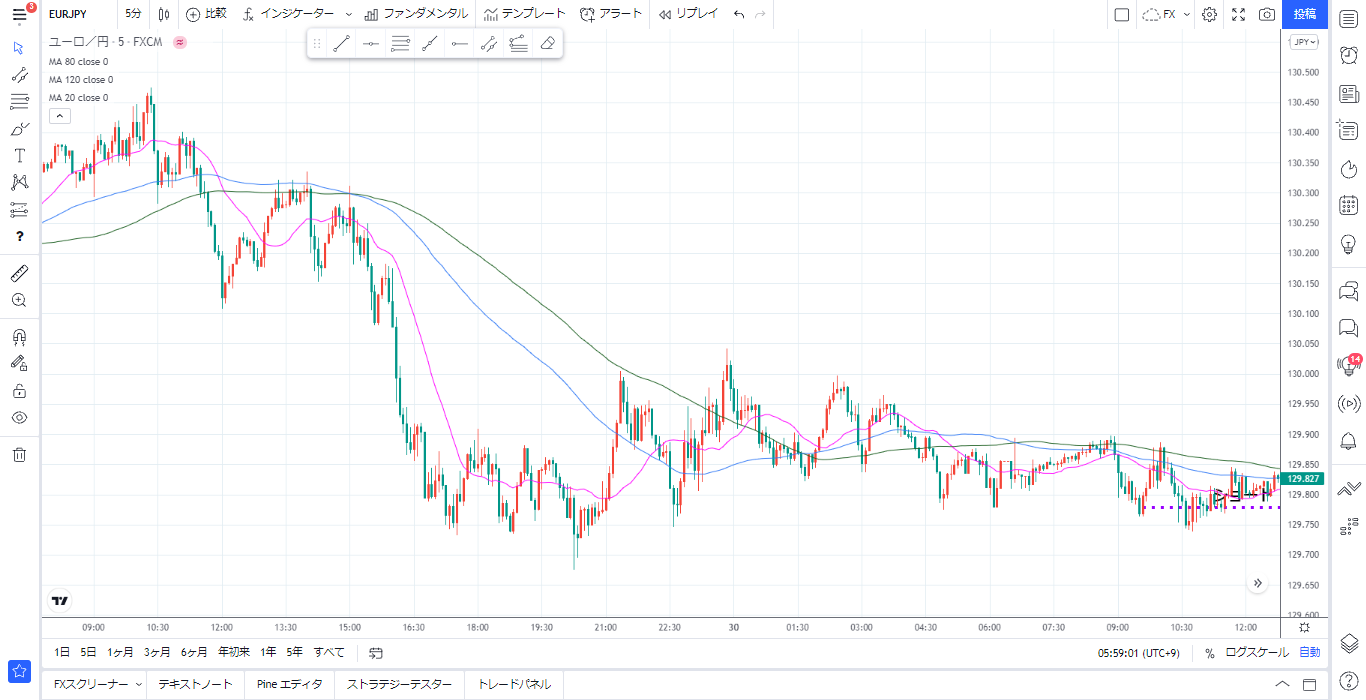
Task: Jump to latest bar double-chevron button
Action: click(1258, 583)
